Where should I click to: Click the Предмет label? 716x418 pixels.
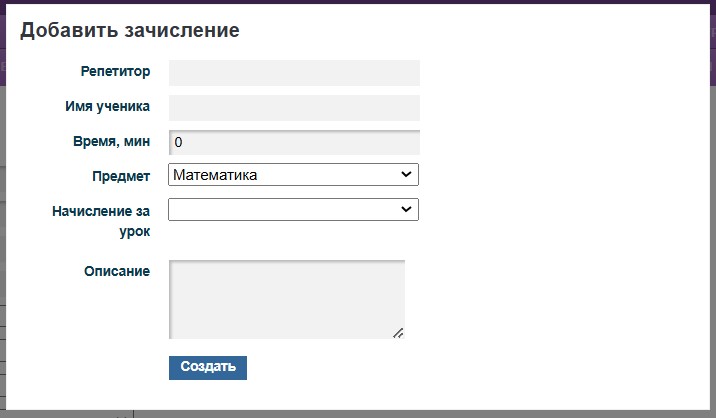(x=121, y=176)
